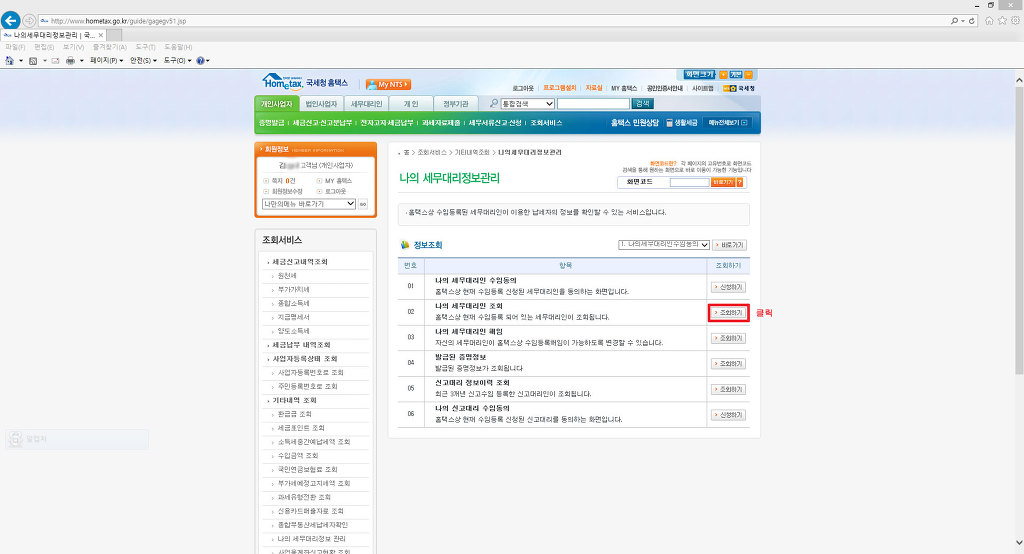
Task: Click the 프로그램설치 link
Action: (x=560, y=88)
